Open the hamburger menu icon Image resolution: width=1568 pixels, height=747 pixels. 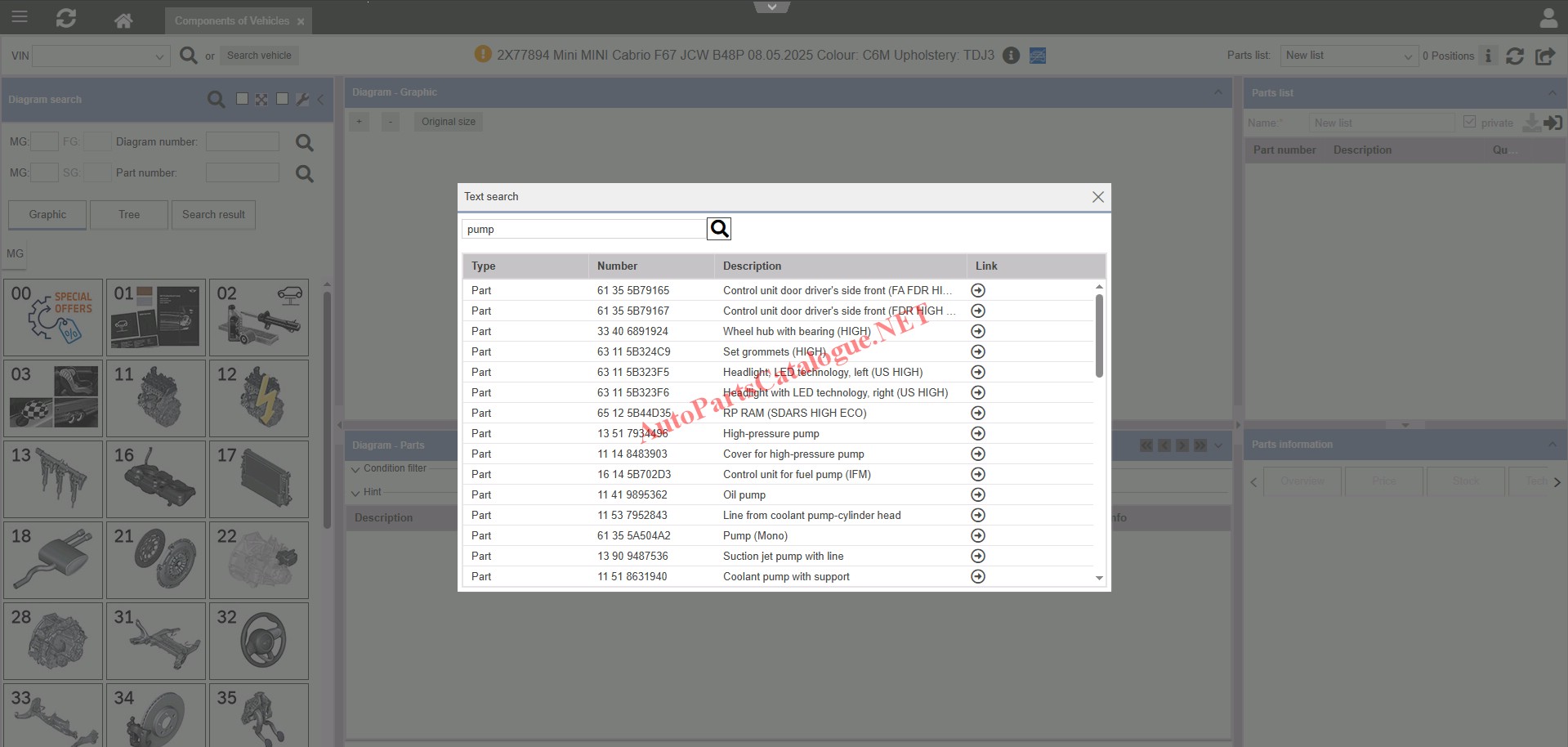click(20, 17)
